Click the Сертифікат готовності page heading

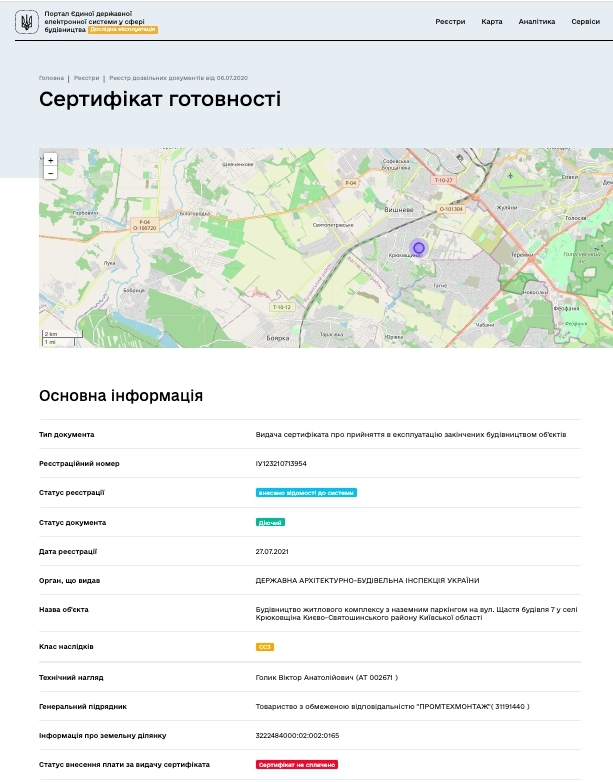[160, 99]
